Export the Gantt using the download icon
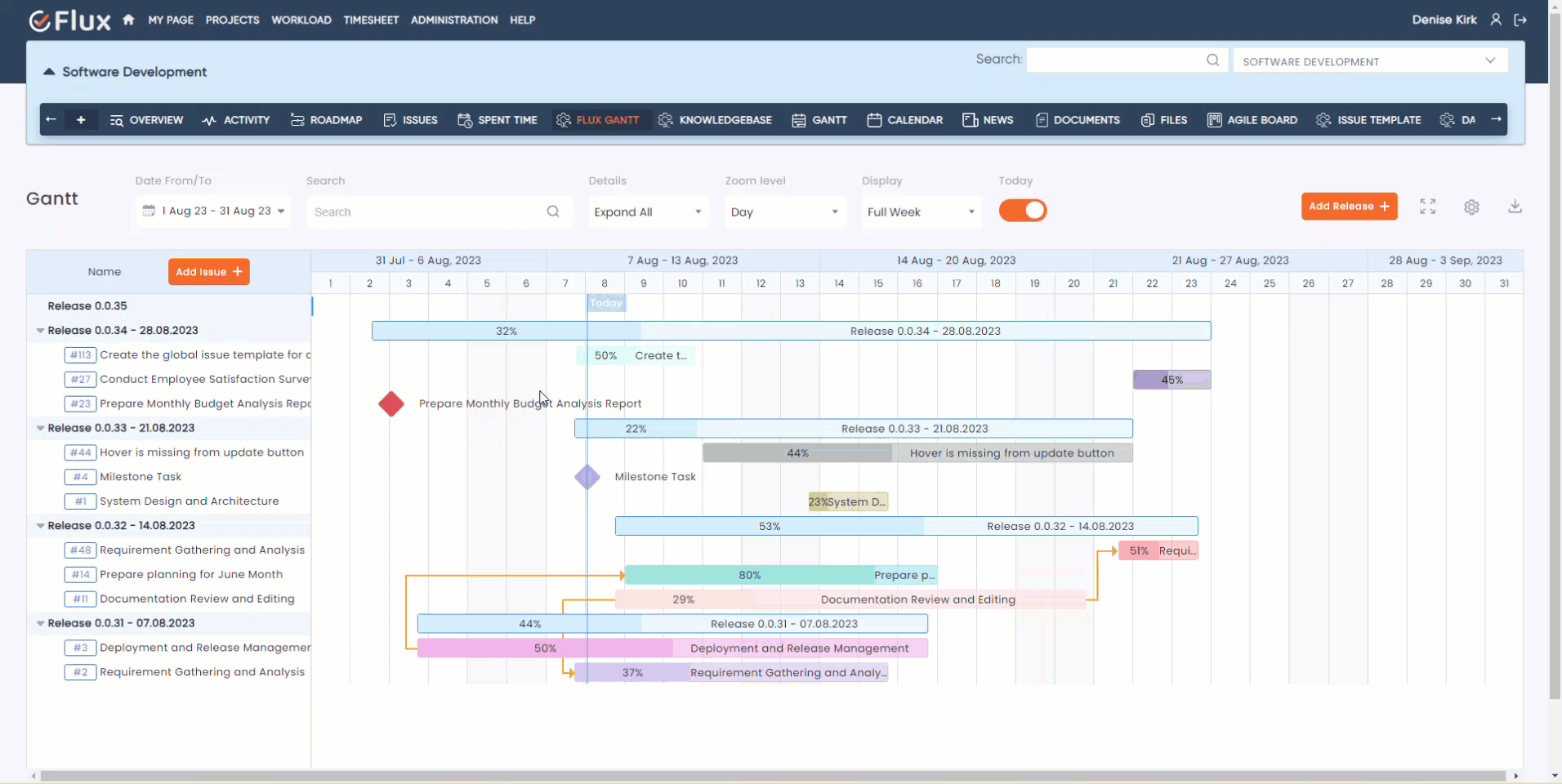1562x784 pixels. pos(1515,207)
